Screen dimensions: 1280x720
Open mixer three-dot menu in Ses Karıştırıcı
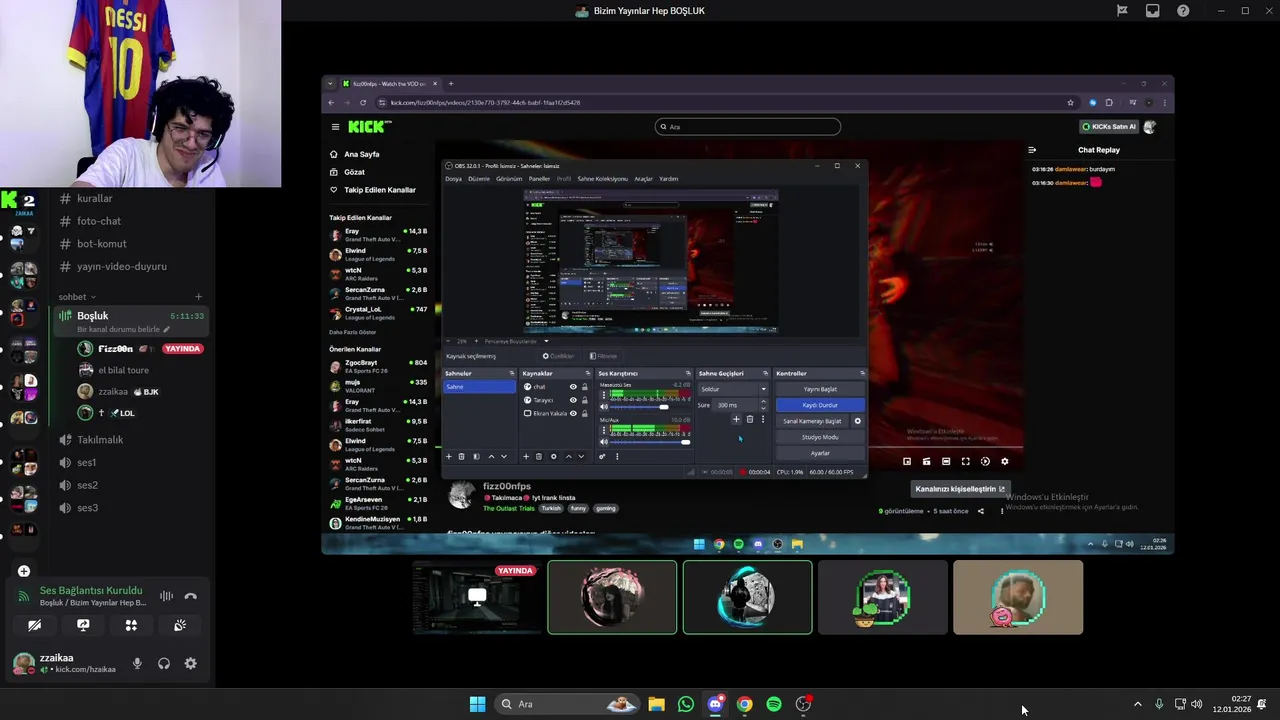click(x=617, y=456)
